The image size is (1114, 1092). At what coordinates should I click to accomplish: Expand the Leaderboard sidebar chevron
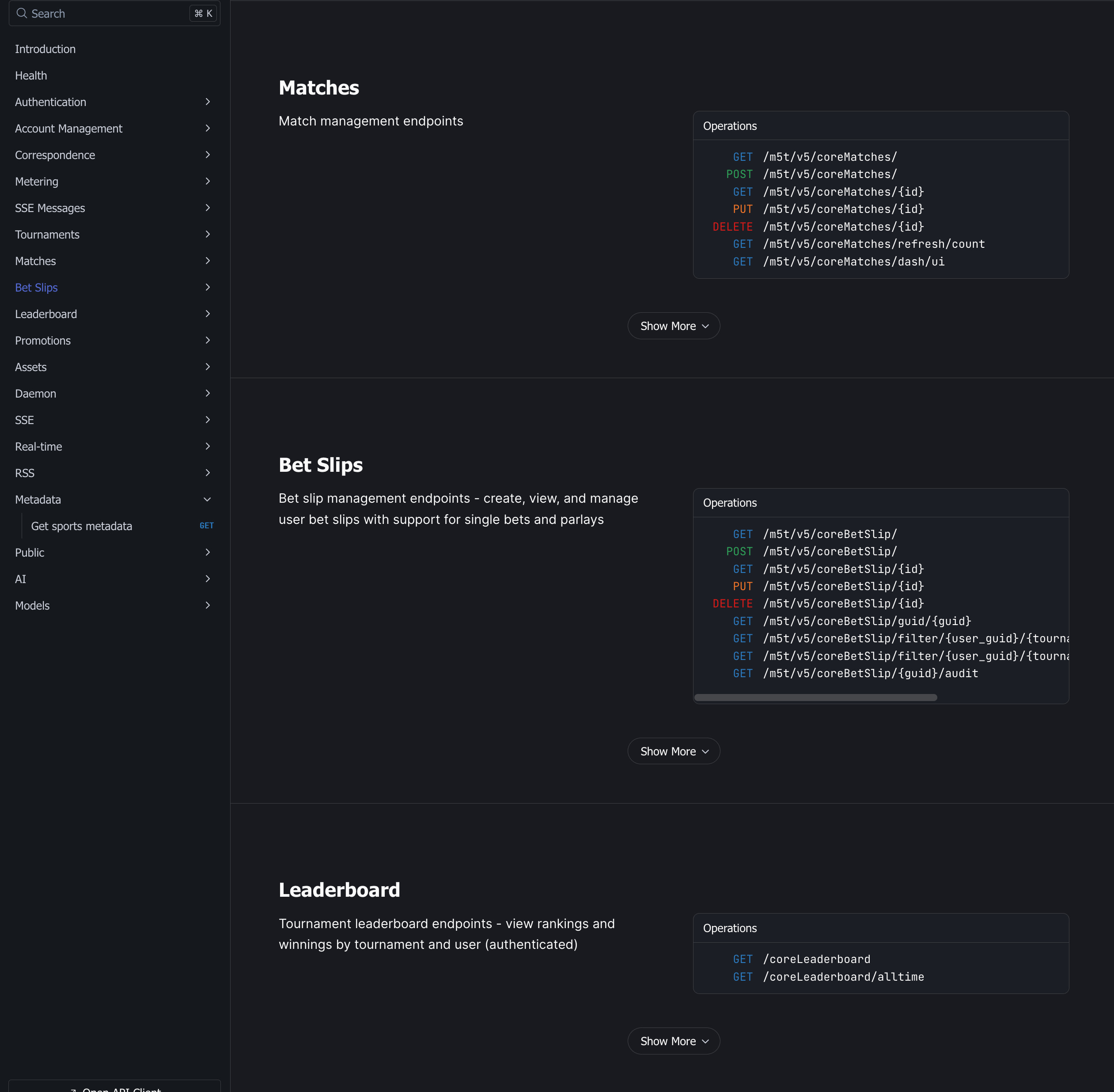point(208,314)
